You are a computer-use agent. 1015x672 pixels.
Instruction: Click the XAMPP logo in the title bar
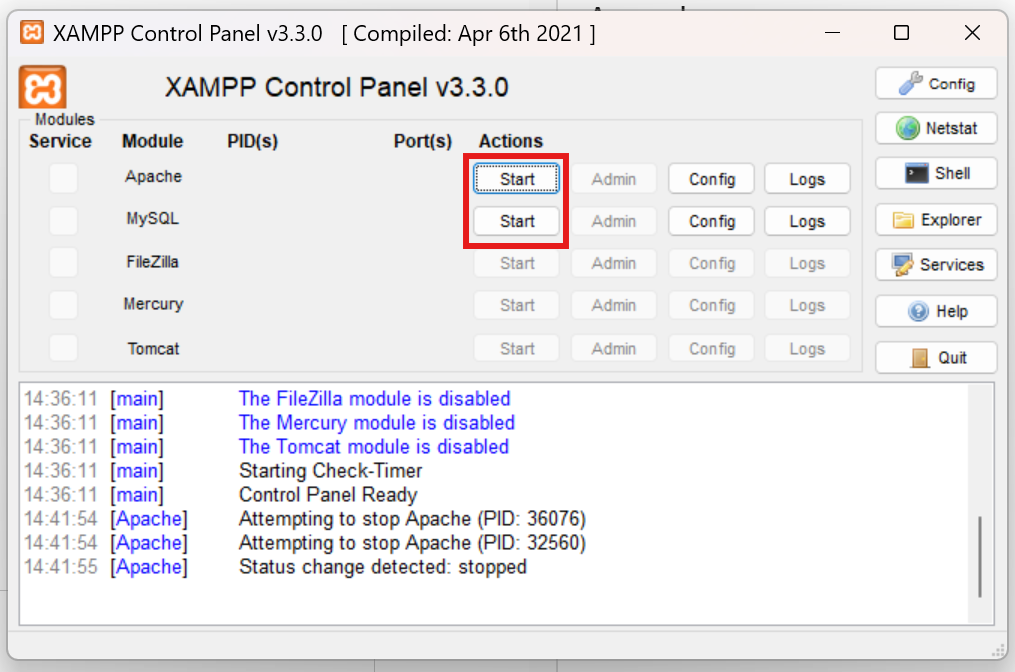pos(32,32)
